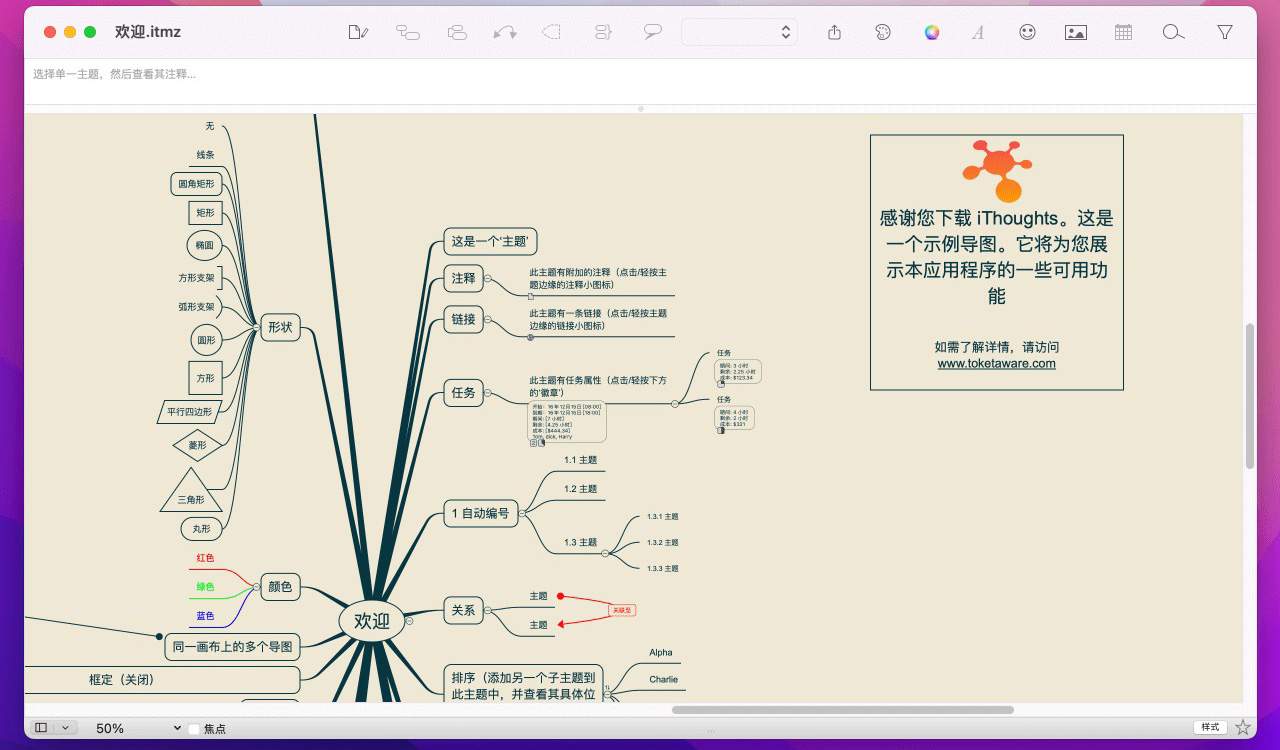Toggle the sidebar panel view button
Viewport: 1280px width, 750px height.
coord(41,728)
